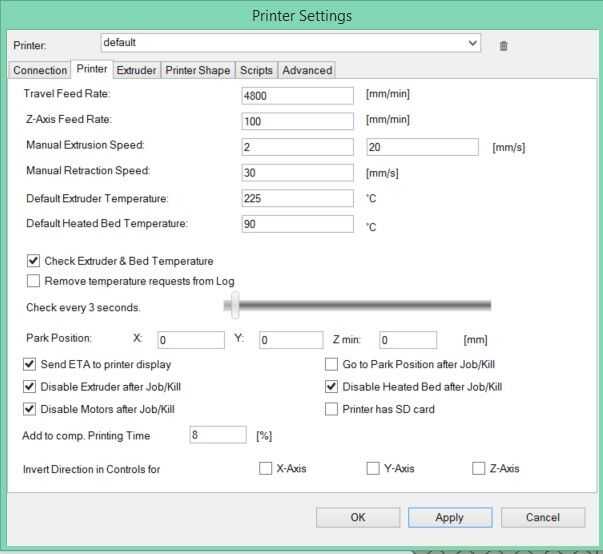Click the Travel Feed Rate field
603x554 pixels.
tap(298, 95)
